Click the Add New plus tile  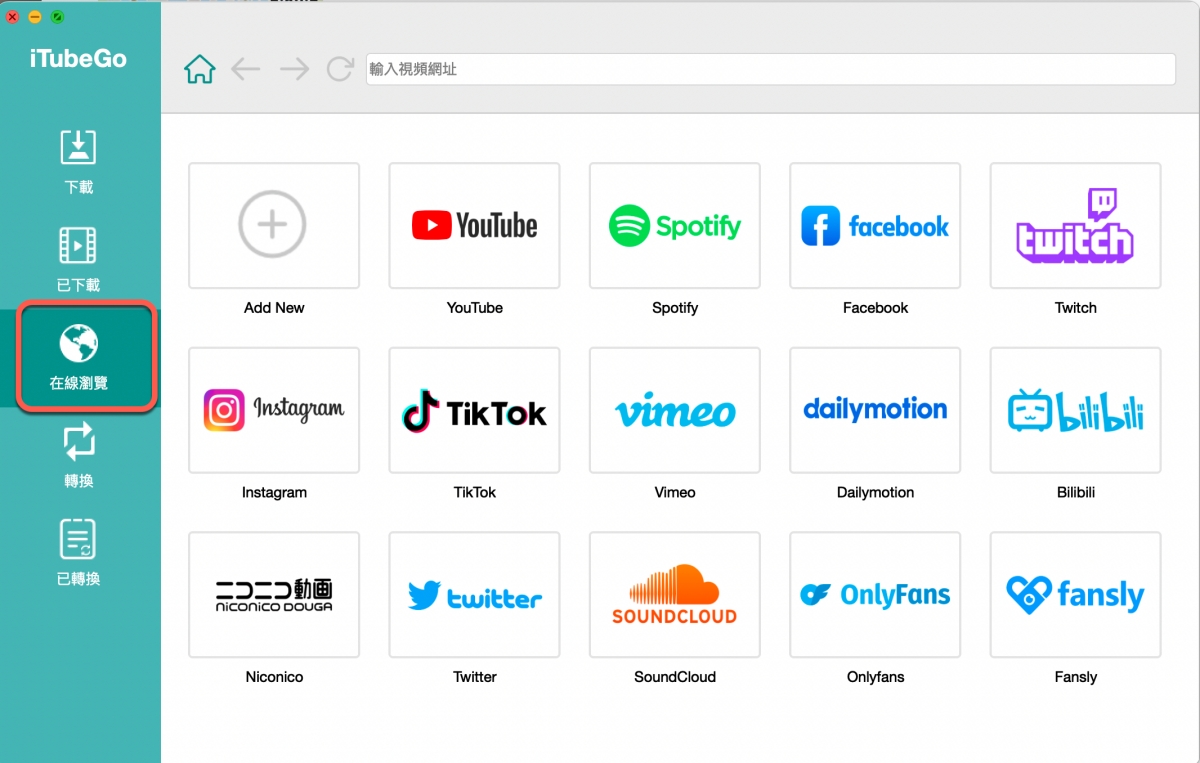(x=274, y=226)
